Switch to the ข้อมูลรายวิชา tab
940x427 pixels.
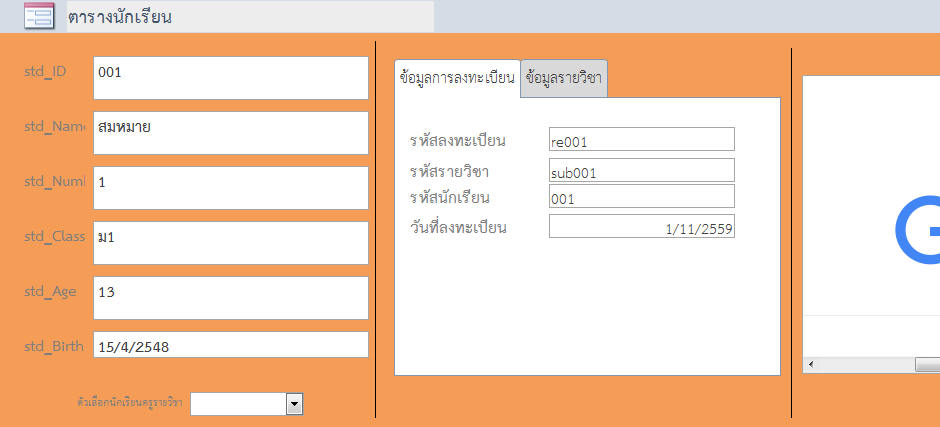click(x=564, y=78)
